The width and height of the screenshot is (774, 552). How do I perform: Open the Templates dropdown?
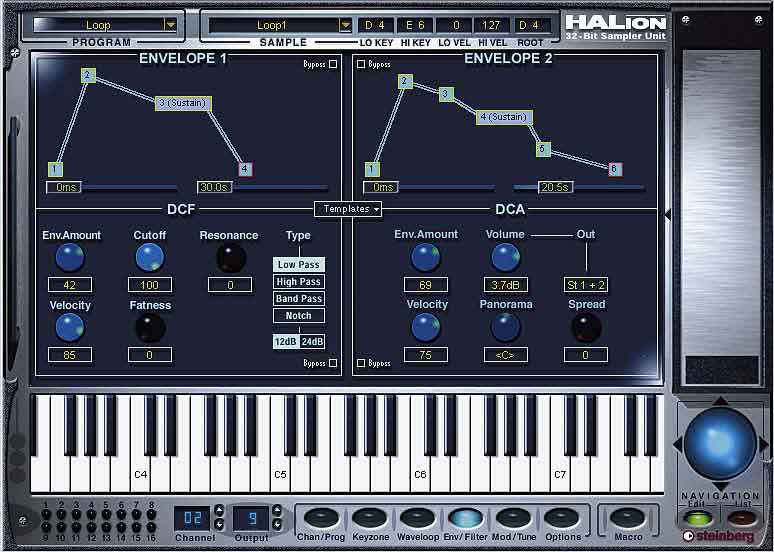[348, 209]
